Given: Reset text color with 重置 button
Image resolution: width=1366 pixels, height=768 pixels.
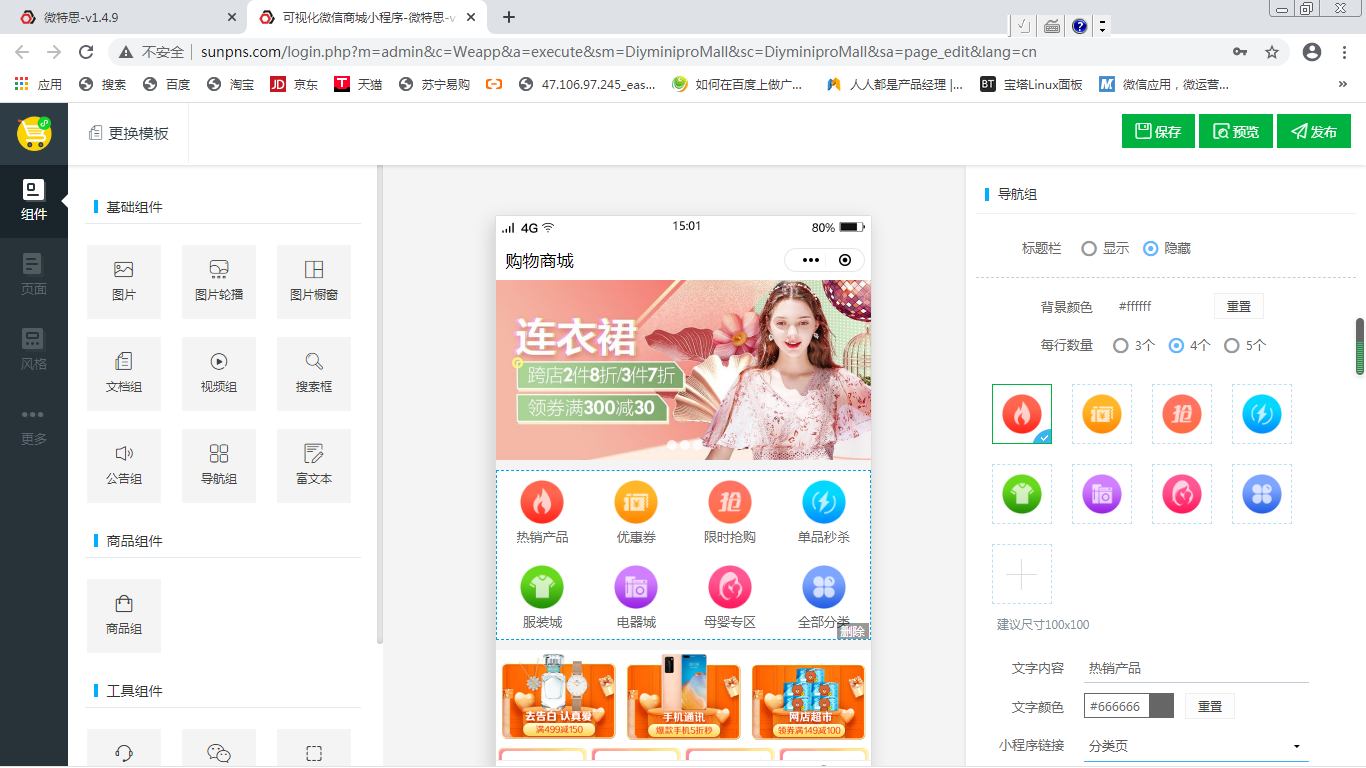Looking at the screenshot, I should pos(1210,706).
